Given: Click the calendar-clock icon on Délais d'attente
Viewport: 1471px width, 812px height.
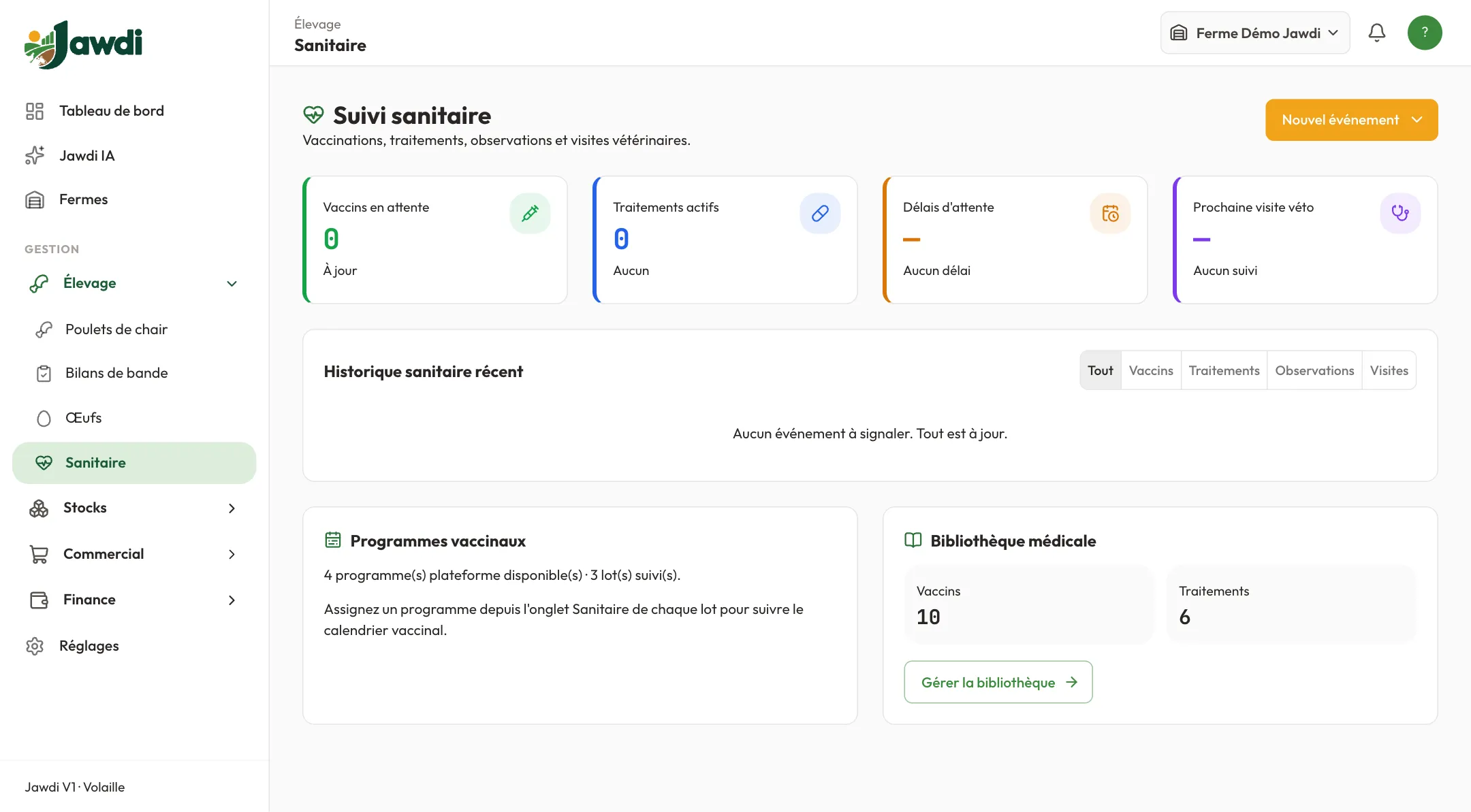Looking at the screenshot, I should click(x=1110, y=214).
